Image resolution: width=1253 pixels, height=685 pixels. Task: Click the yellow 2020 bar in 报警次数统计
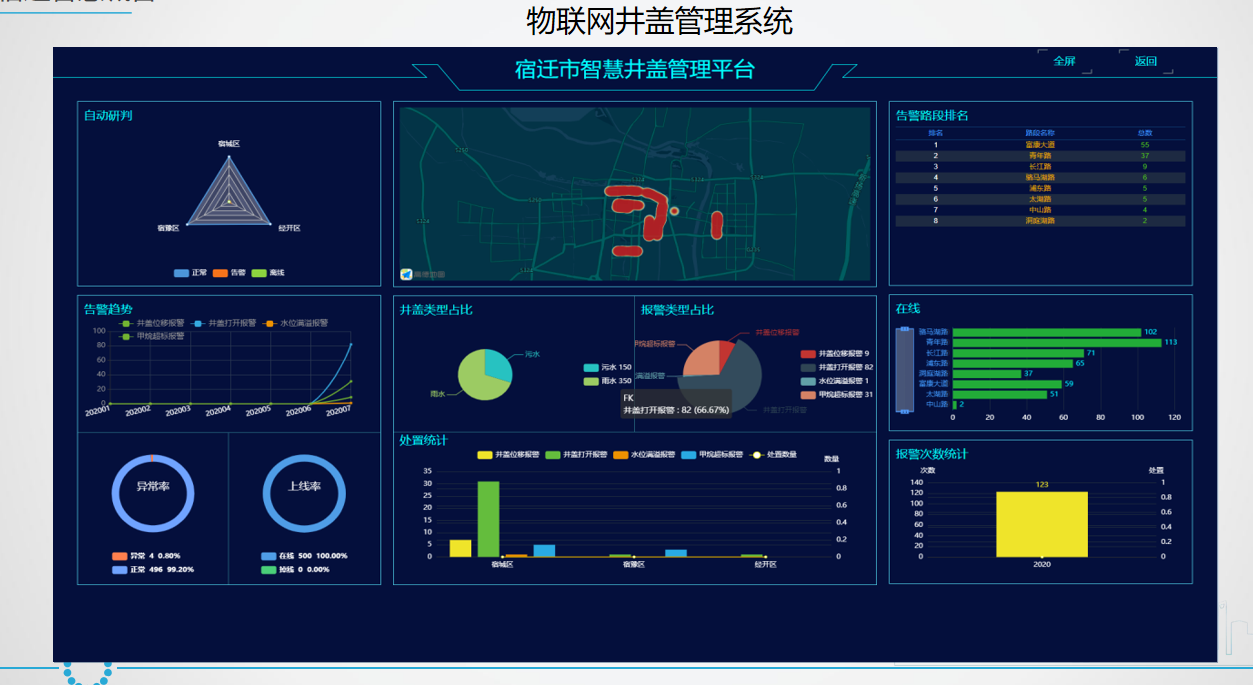point(1041,523)
